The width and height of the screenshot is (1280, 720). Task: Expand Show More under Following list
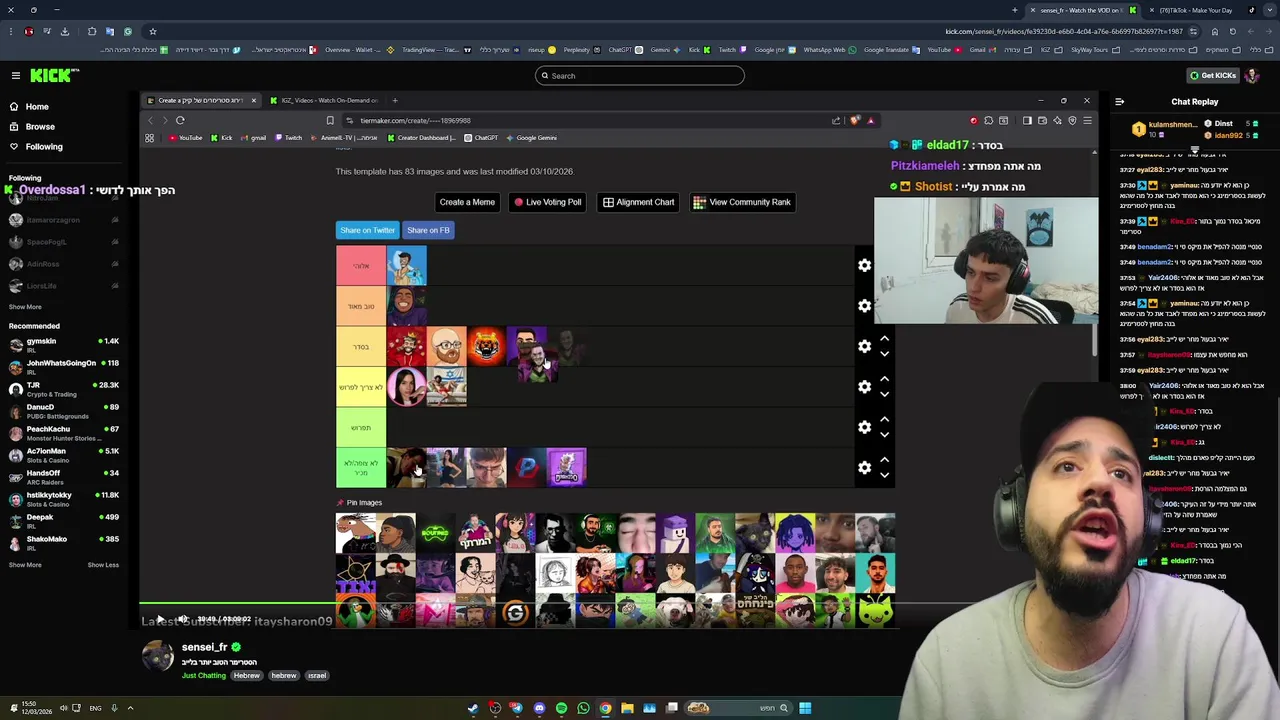(x=25, y=307)
